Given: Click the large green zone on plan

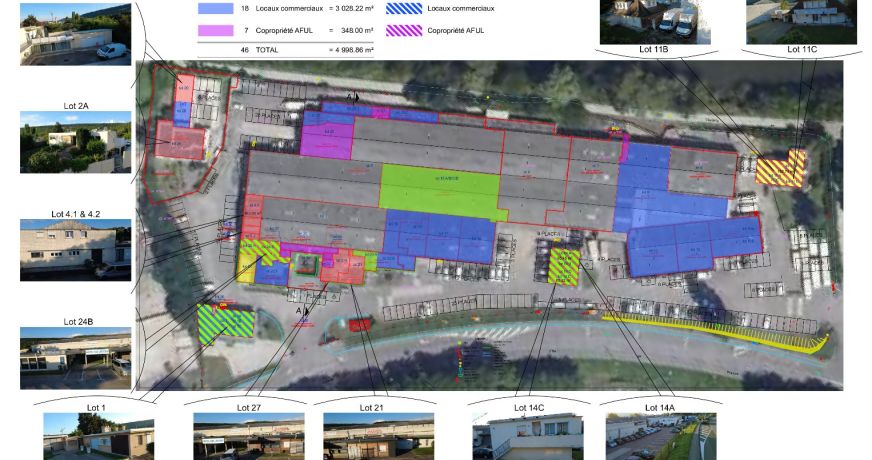Looking at the screenshot, I should pyautogui.click(x=440, y=191).
